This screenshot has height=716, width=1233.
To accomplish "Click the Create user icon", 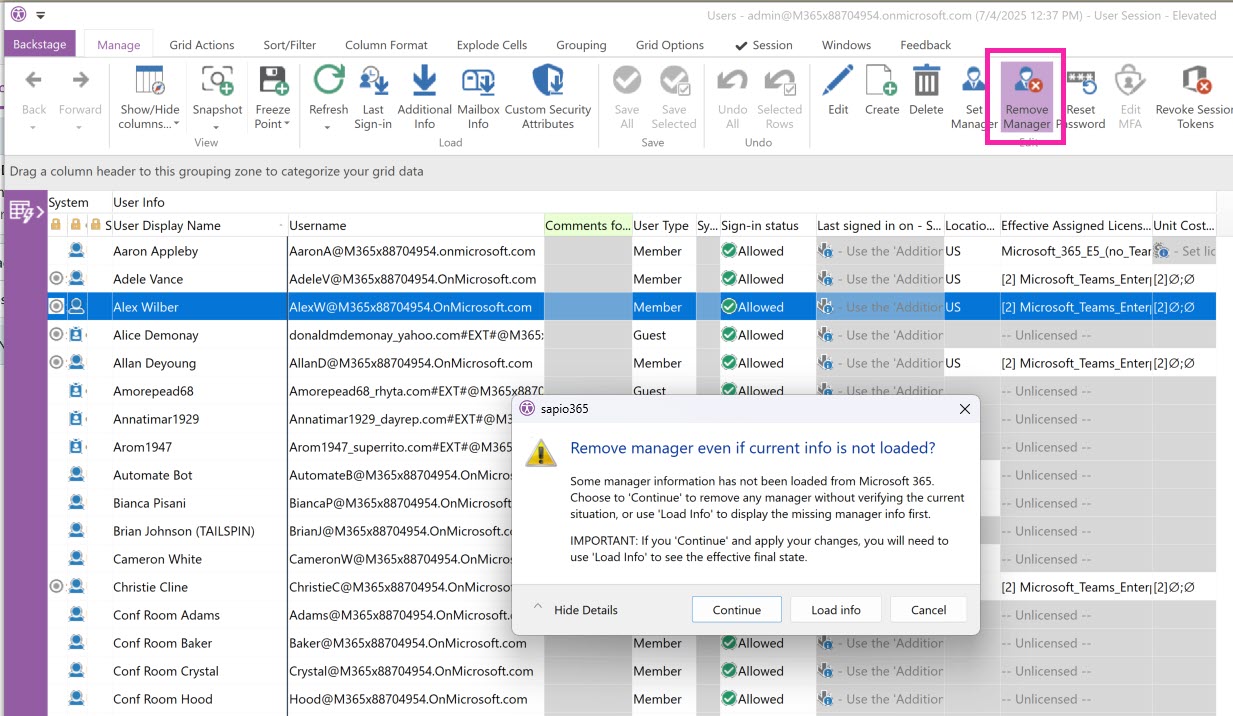I will 881,82.
